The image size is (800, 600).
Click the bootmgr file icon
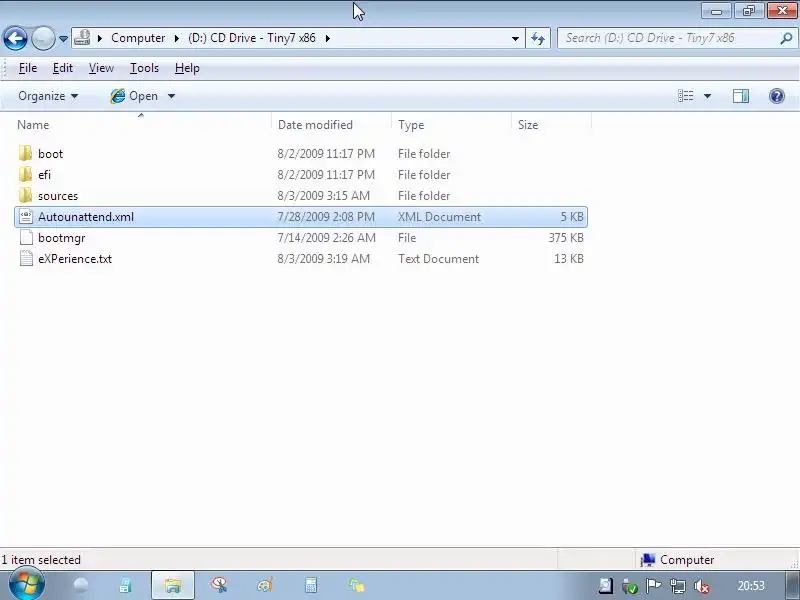click(26, 238)
